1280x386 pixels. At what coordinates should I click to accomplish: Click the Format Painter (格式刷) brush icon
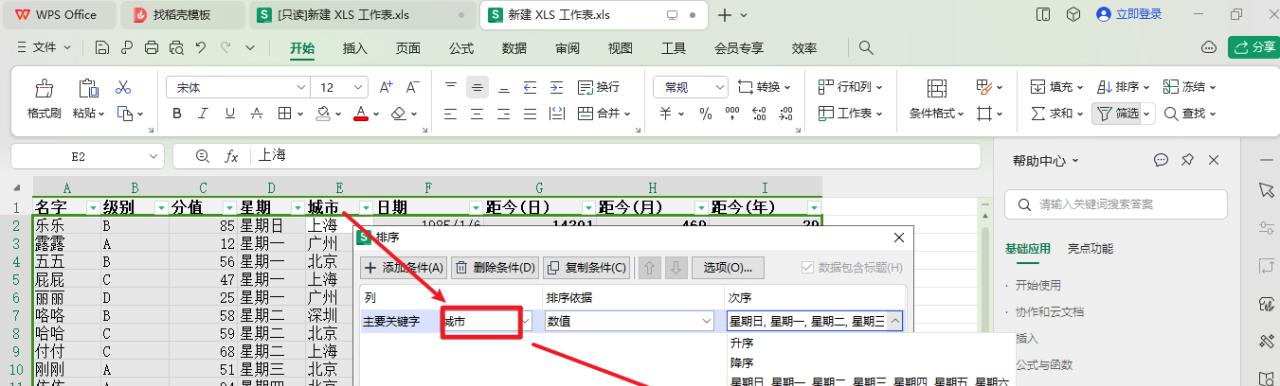pyautogui.click(x=44, y=88)
